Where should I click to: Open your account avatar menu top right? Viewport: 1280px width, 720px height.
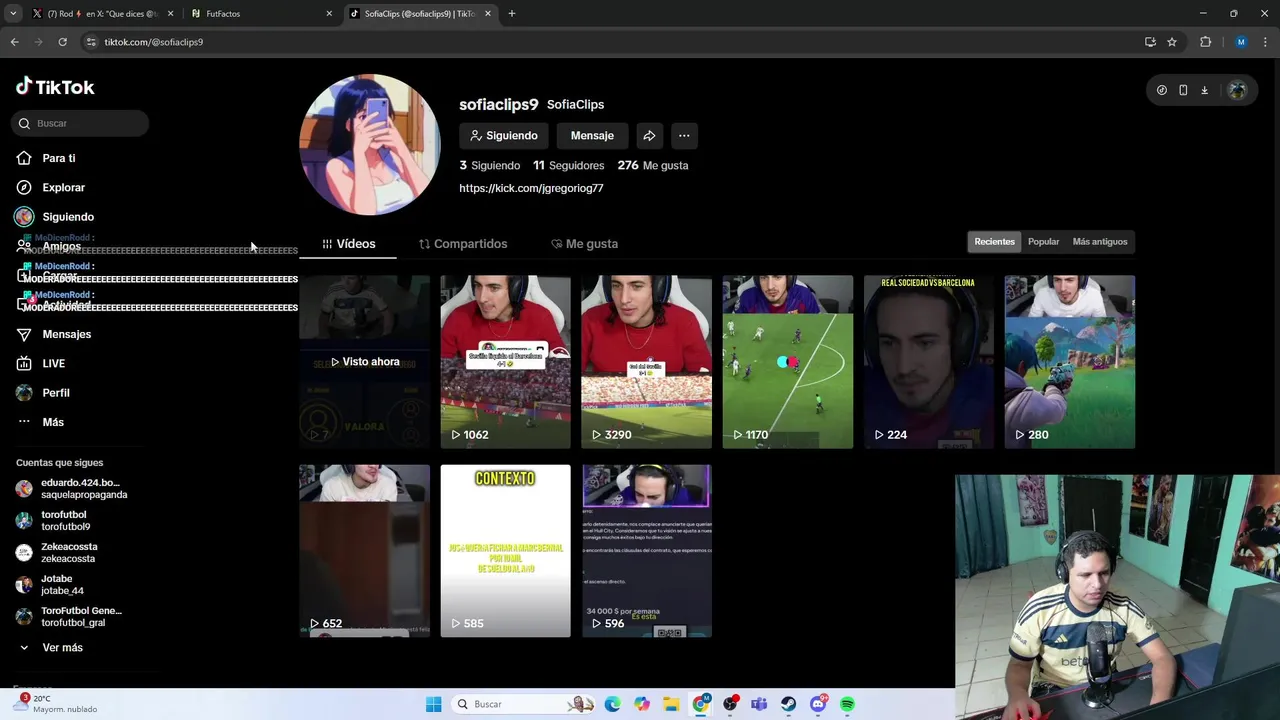[x=1237, y=90]
